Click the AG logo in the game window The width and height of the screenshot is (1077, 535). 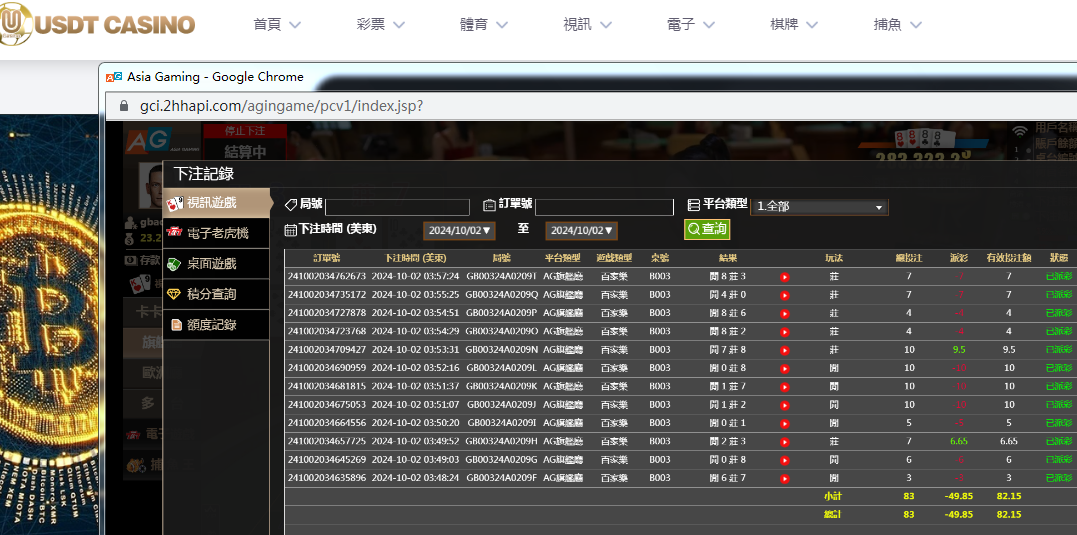tap(146, 144)
